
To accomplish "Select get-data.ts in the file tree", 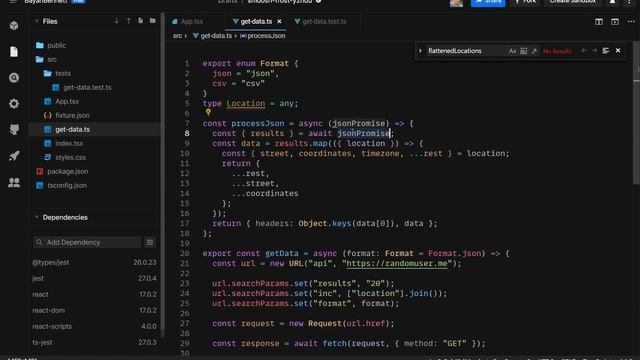I will coord(72,129).
